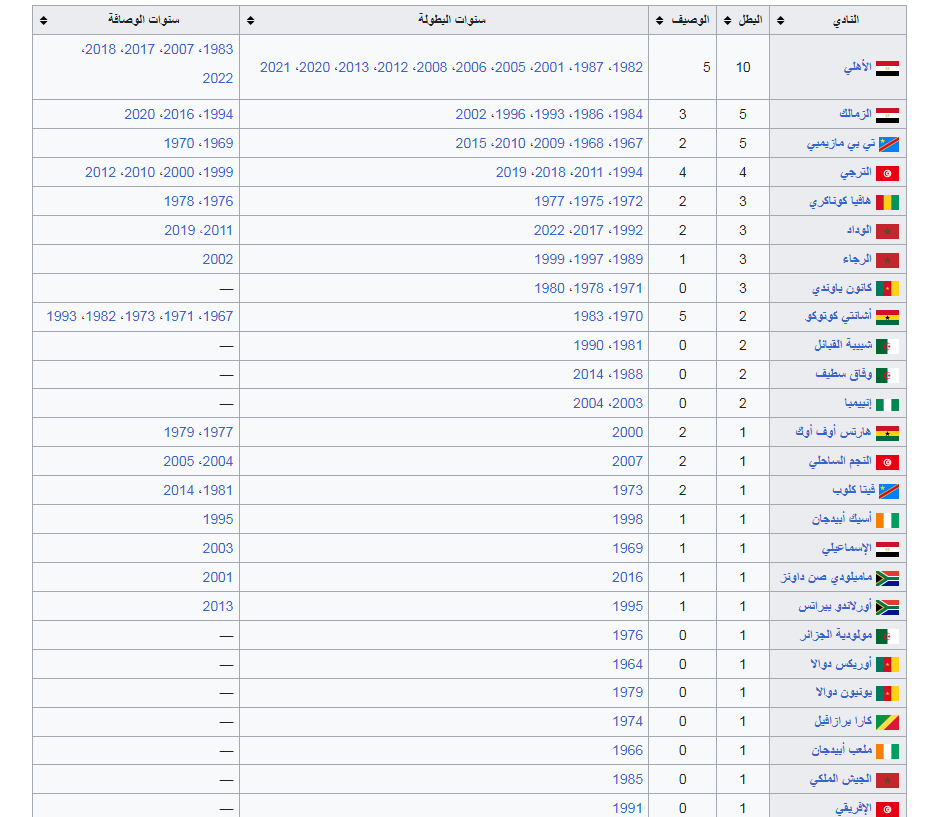Sort table by البطل column arrows

tap(728, 20)
